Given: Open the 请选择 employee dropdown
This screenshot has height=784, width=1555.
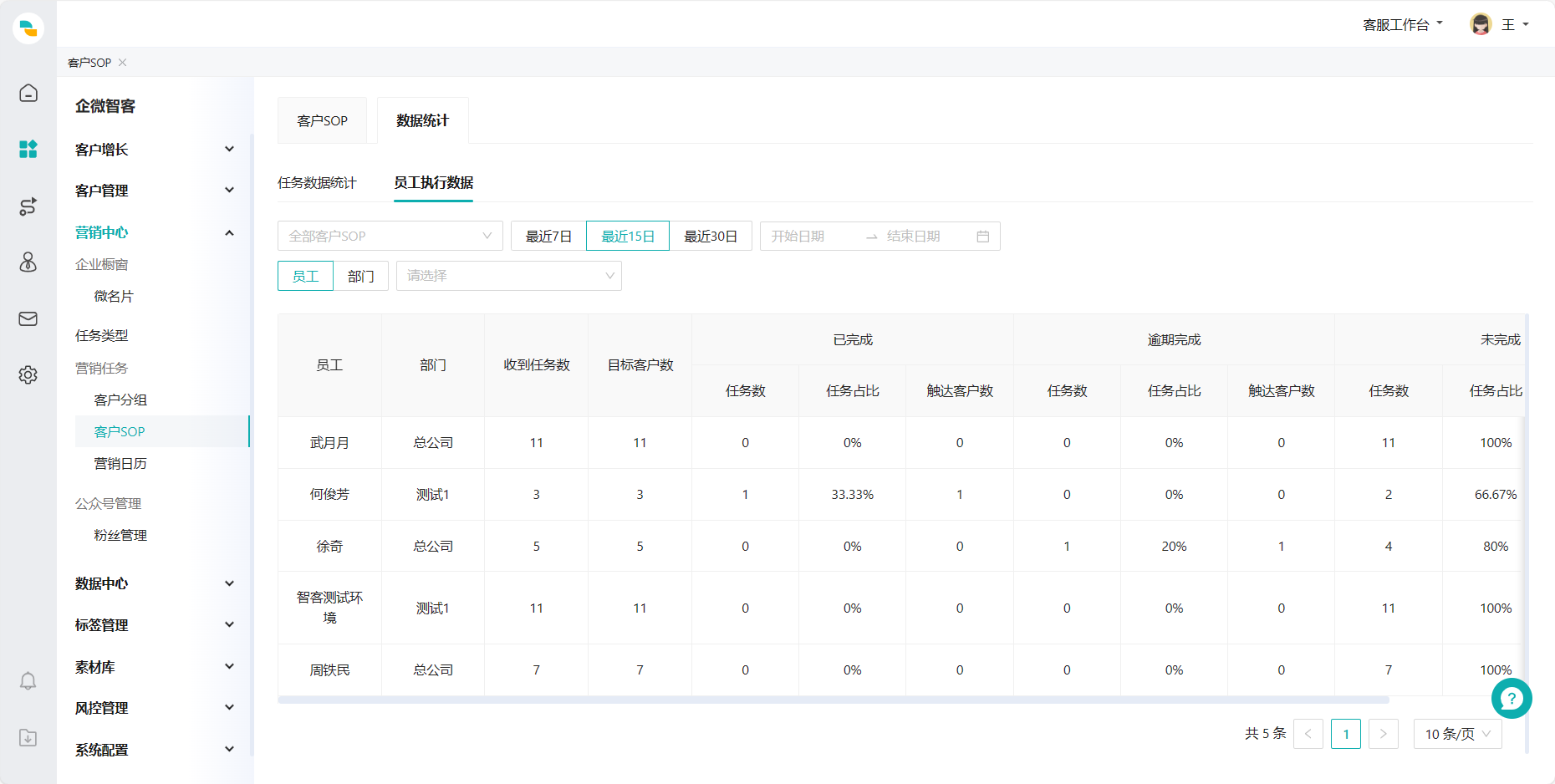Looking at the screenshot, I should (x=509, y=276).
